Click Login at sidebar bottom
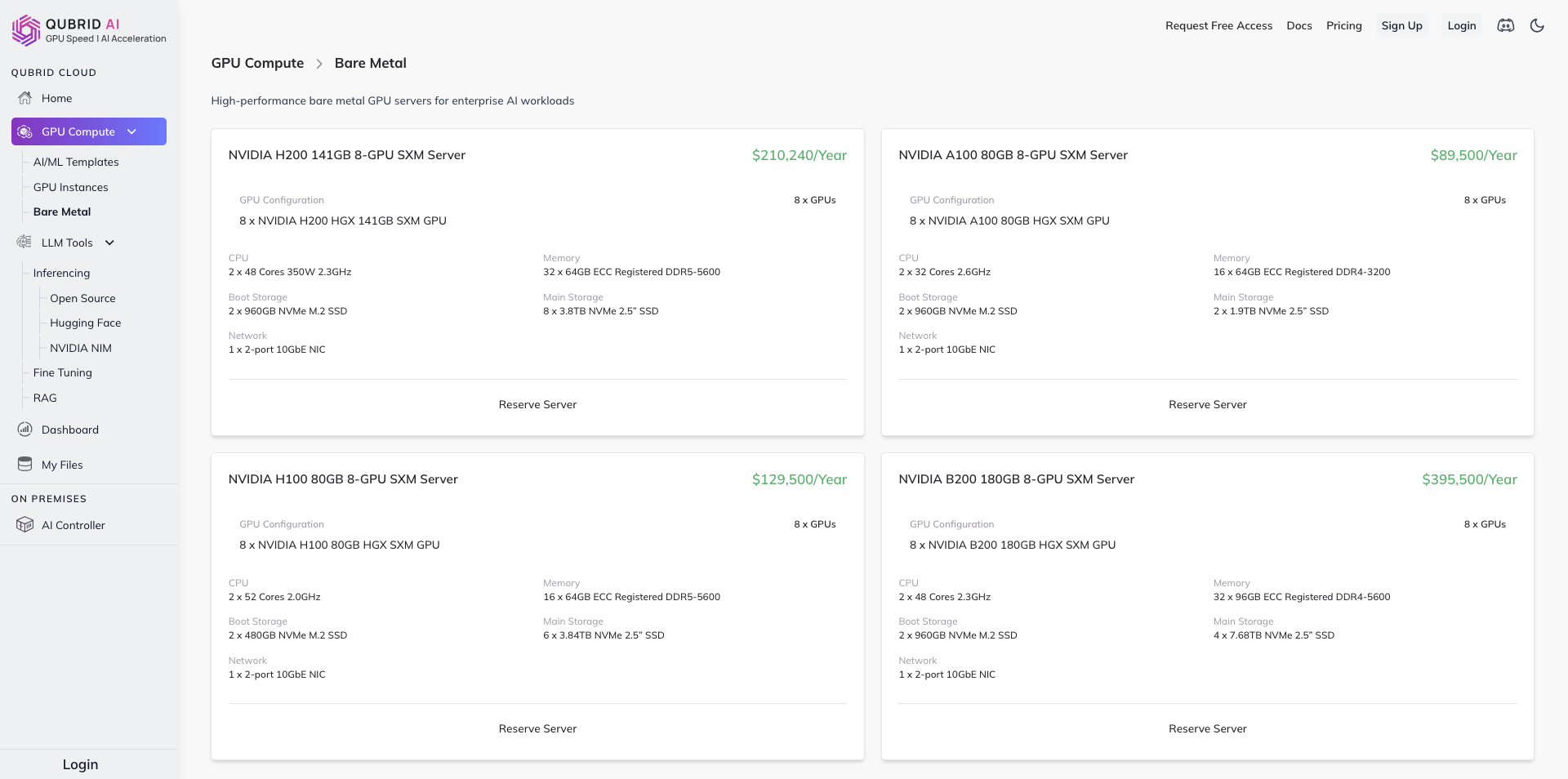This screenshot has height=779, width=1568. coord(80,764)
